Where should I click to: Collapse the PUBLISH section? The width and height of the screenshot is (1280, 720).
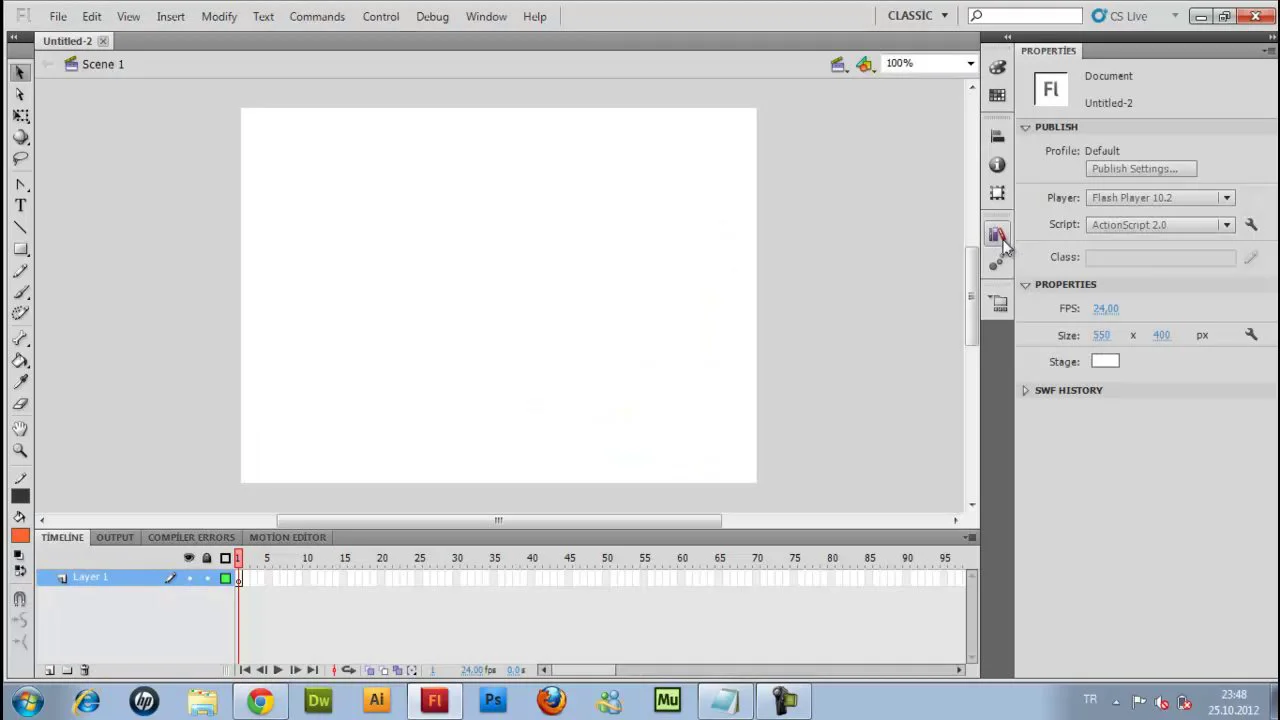click(1025, 127)
